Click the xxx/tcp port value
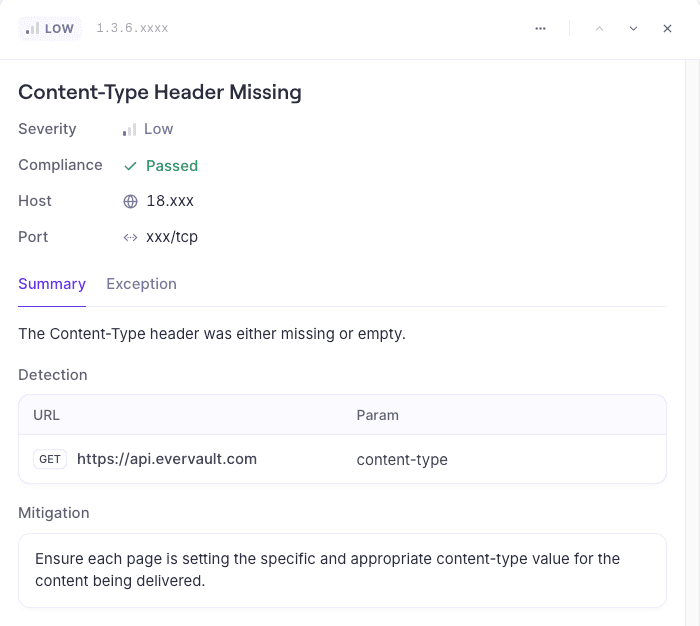This screenshot has height=626, width=700. pyautogui.click(x=172, y=238)
